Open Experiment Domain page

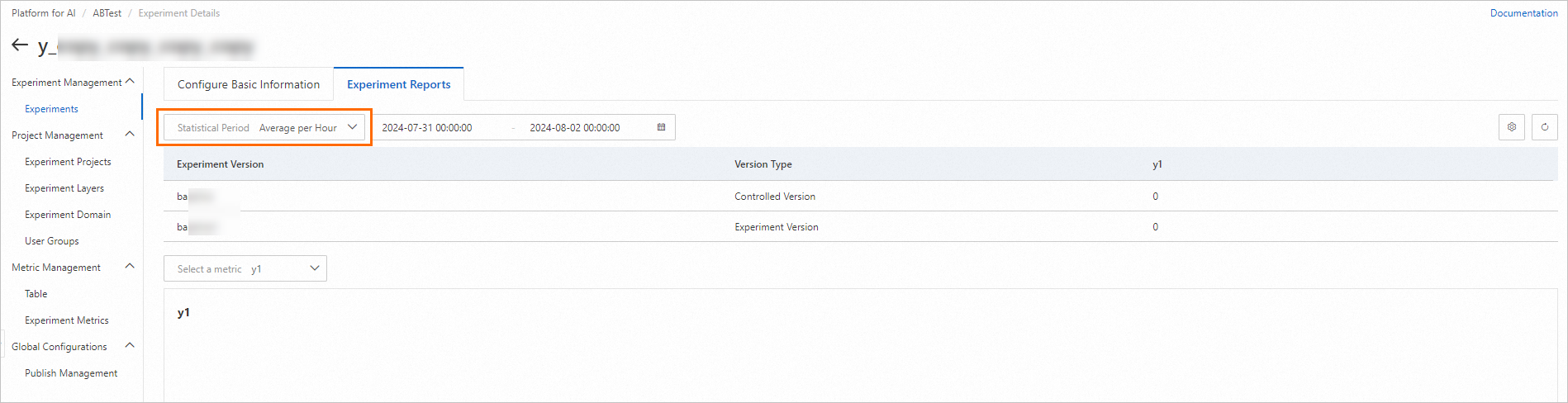[x=68, y=215]
